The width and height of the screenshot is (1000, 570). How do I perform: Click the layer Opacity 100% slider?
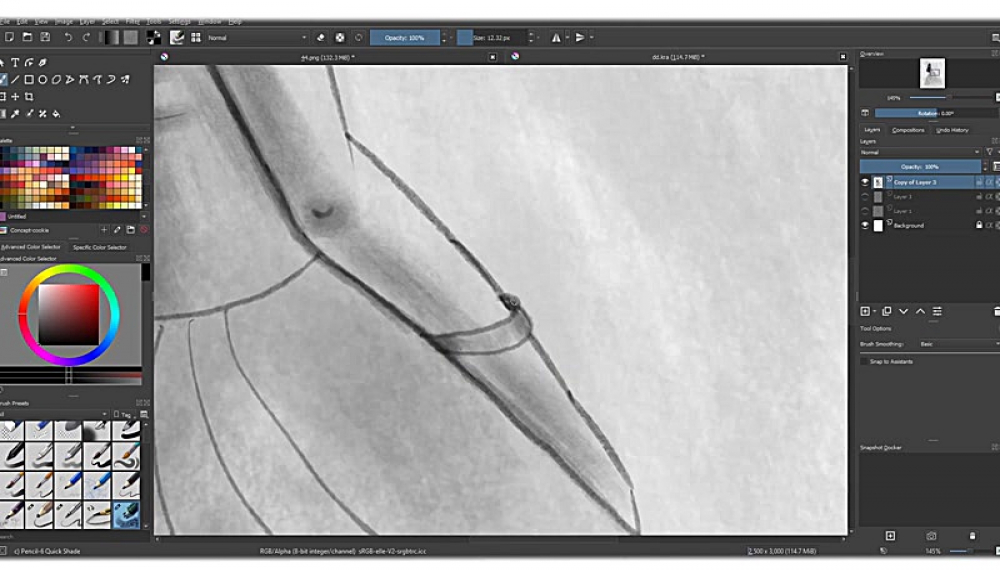pyautogui.click(x=919, y=166)
